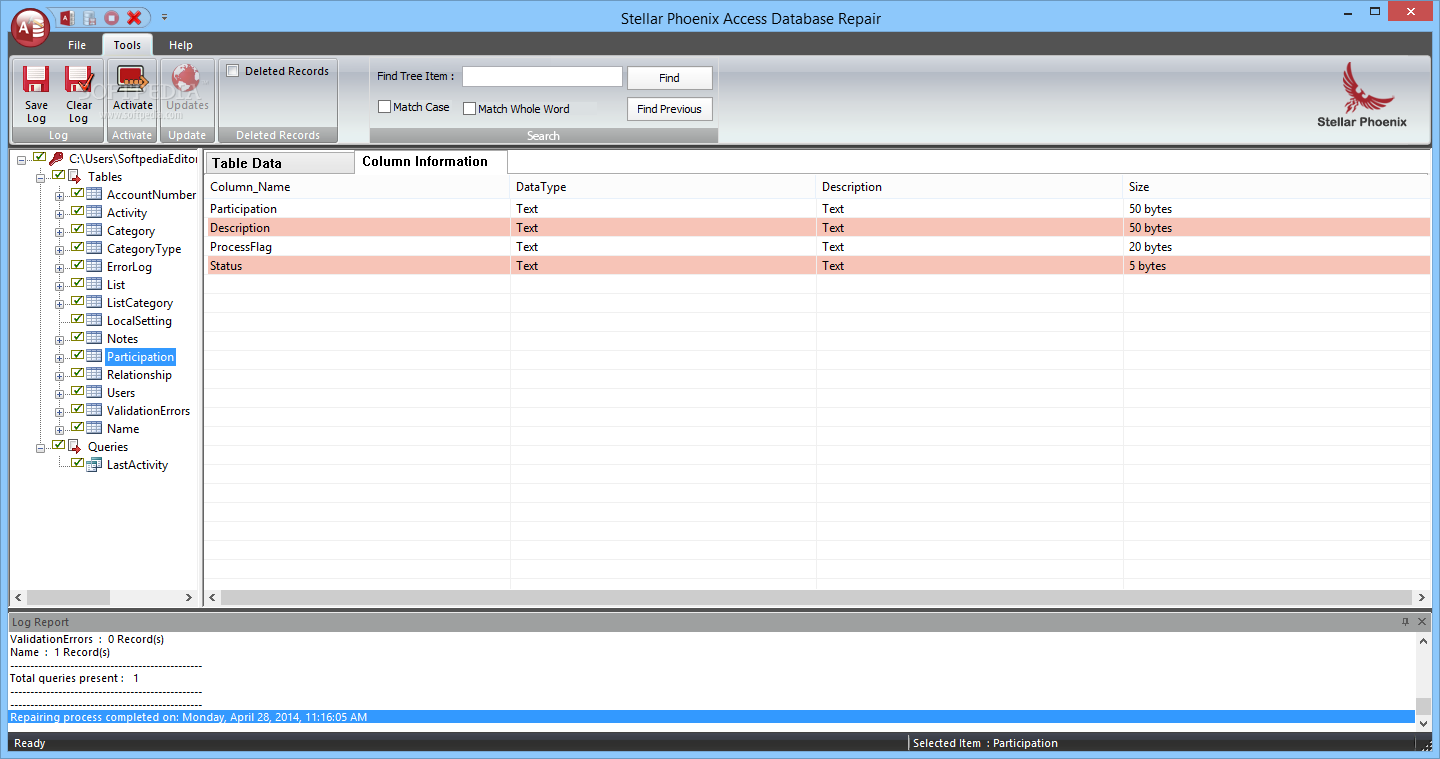Select the Relationship table in tree
This screenshot has width=1440, height=759.
[x=139, y=375]
